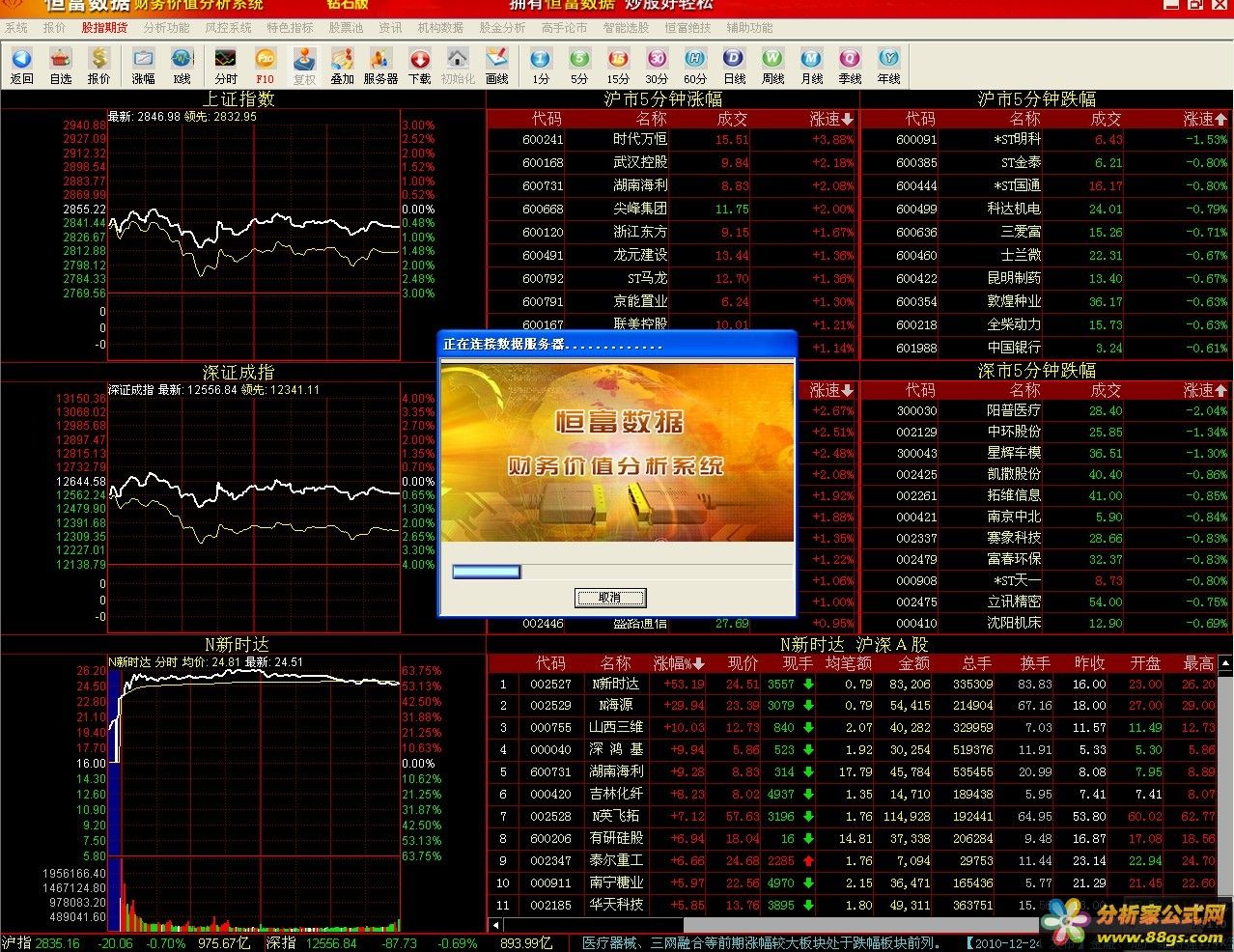
Task: Click the 深证成指 chart title
Action: [x=238, y=371]
